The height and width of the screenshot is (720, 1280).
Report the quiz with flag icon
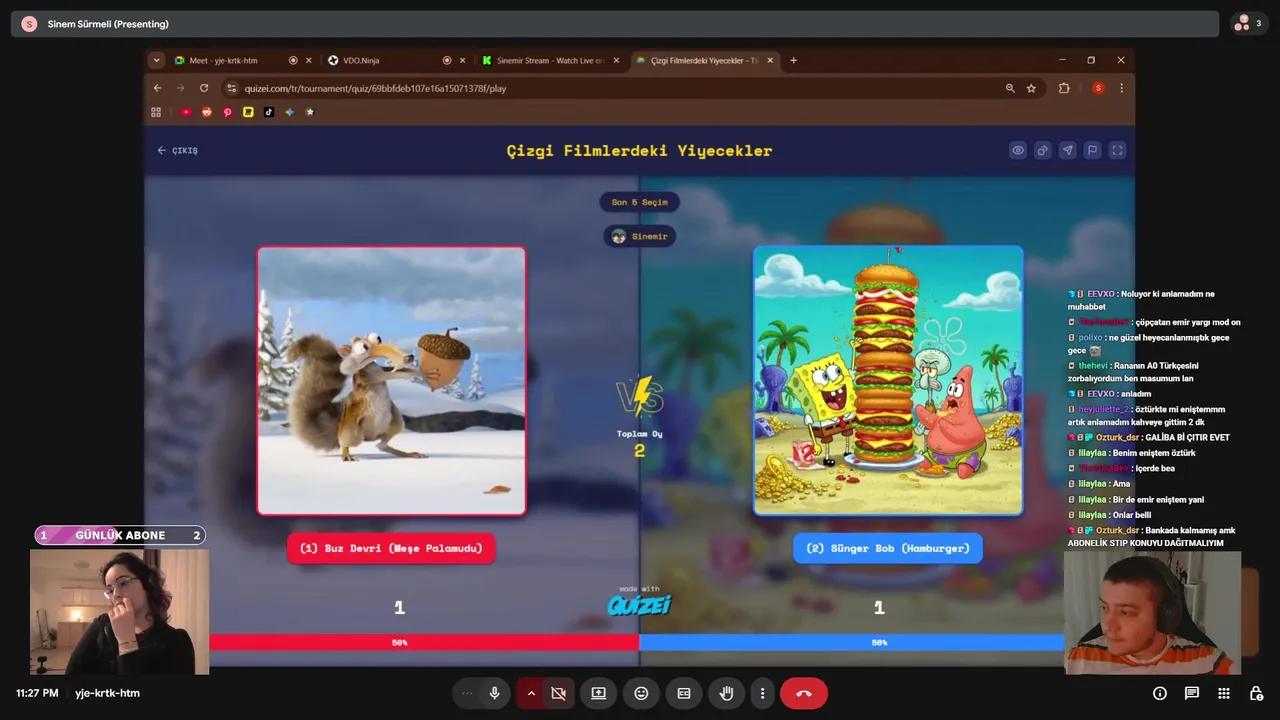click(1093, 150)
